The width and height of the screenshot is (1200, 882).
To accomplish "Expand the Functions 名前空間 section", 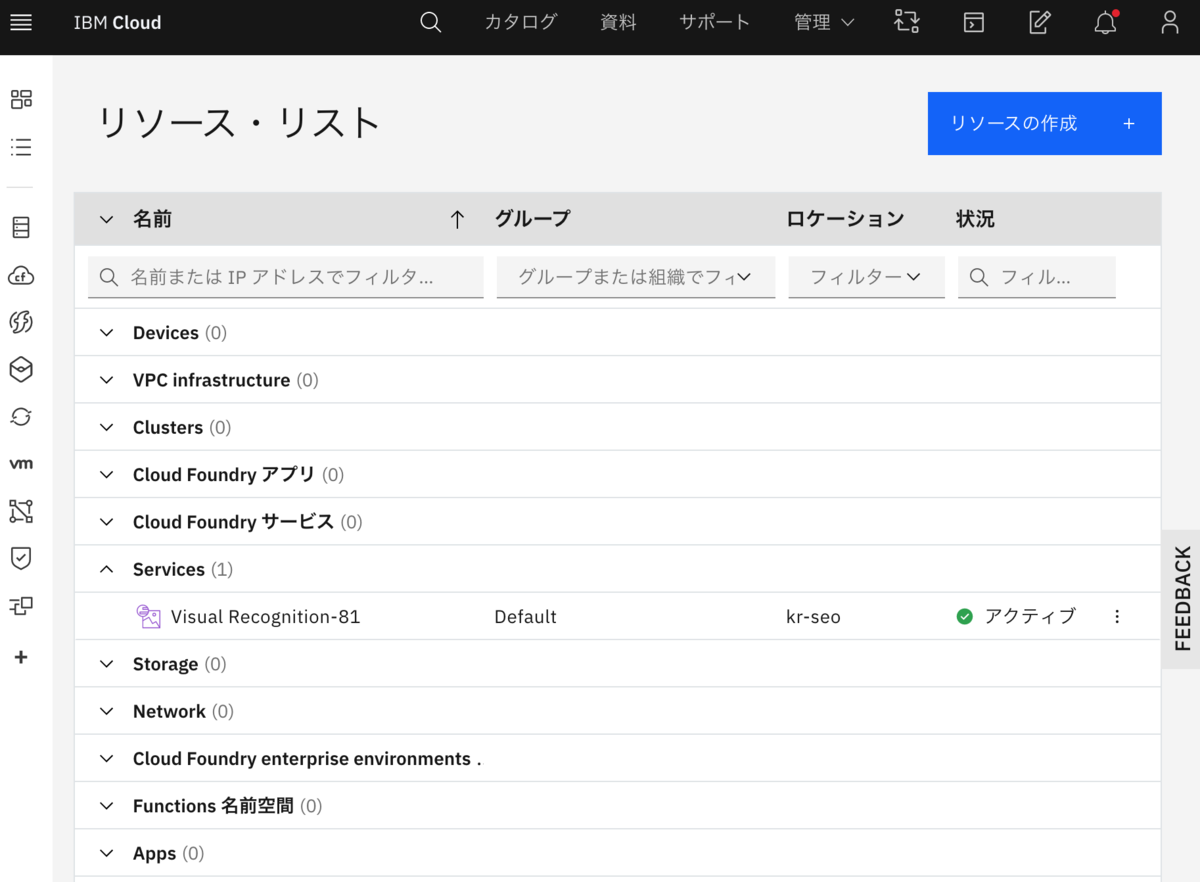I will [x=107, y=806].
